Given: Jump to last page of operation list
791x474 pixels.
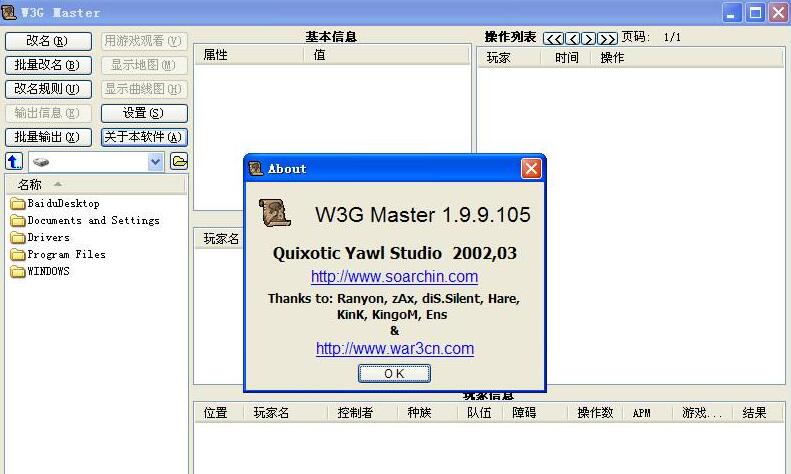Looking at the screenshot, I should (607, 38).
